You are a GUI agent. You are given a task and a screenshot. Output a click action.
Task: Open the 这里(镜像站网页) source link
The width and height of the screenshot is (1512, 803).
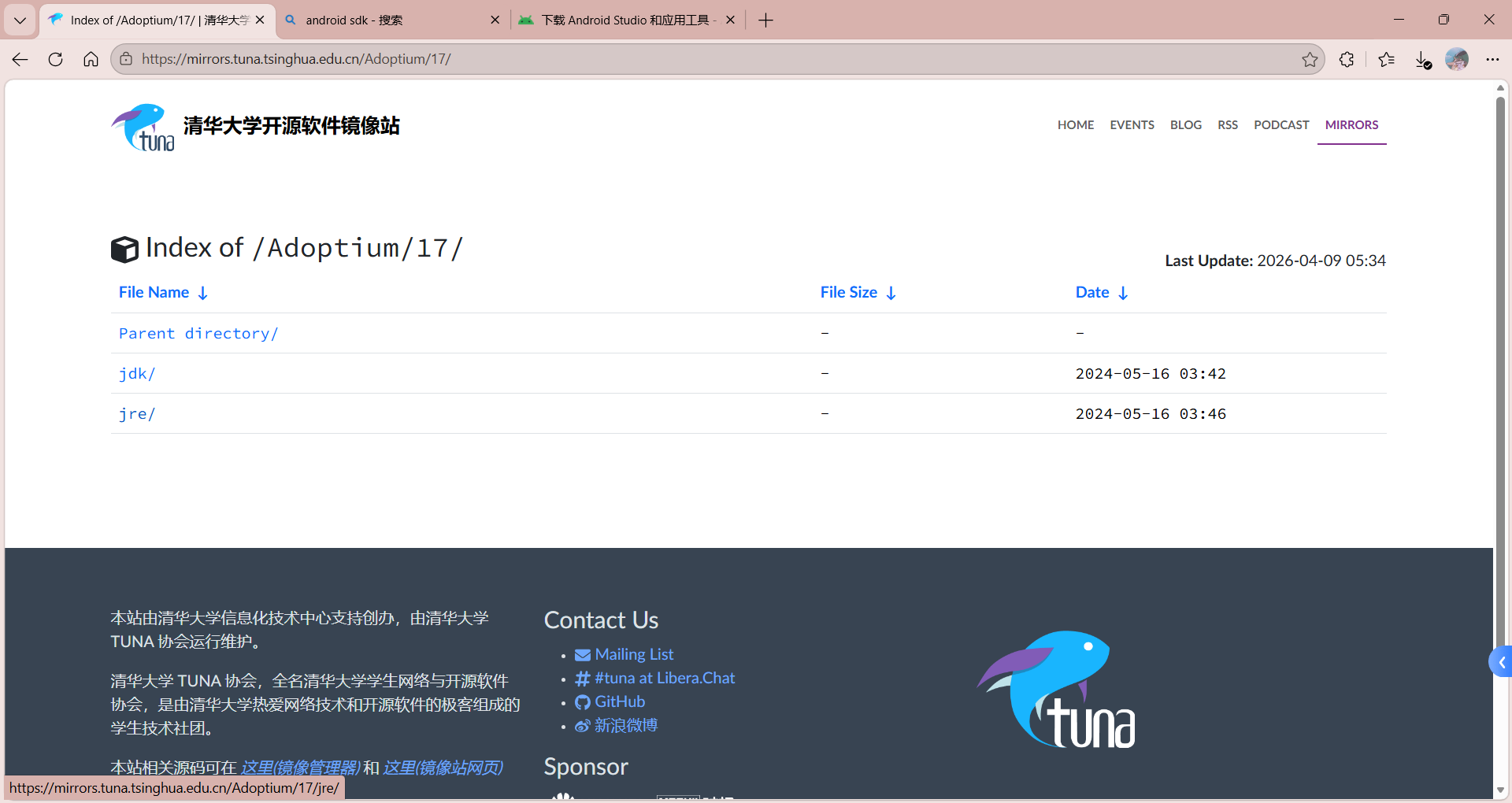click(x=443, y=768)
